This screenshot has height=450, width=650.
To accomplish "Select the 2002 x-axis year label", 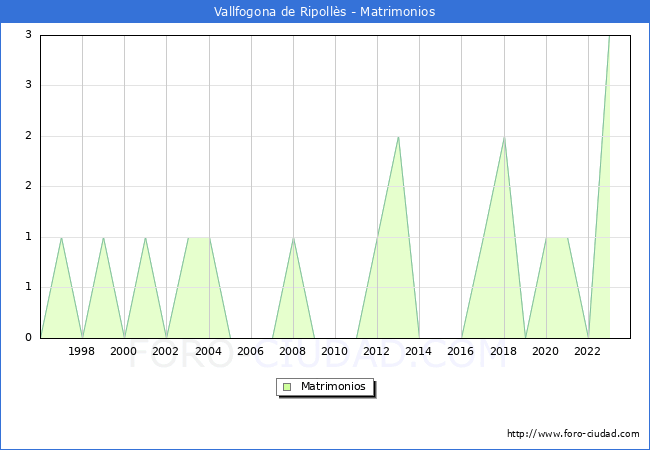I will coord(165,351).
